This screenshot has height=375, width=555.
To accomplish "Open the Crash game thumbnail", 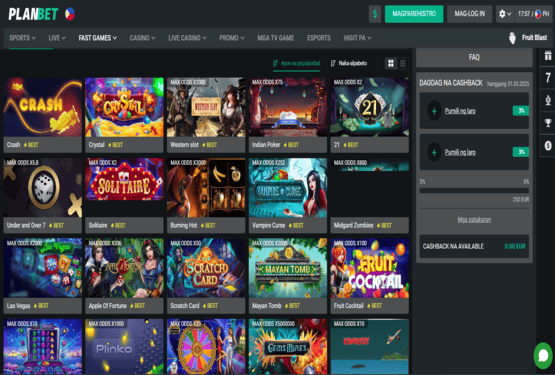I will (42, 107).
